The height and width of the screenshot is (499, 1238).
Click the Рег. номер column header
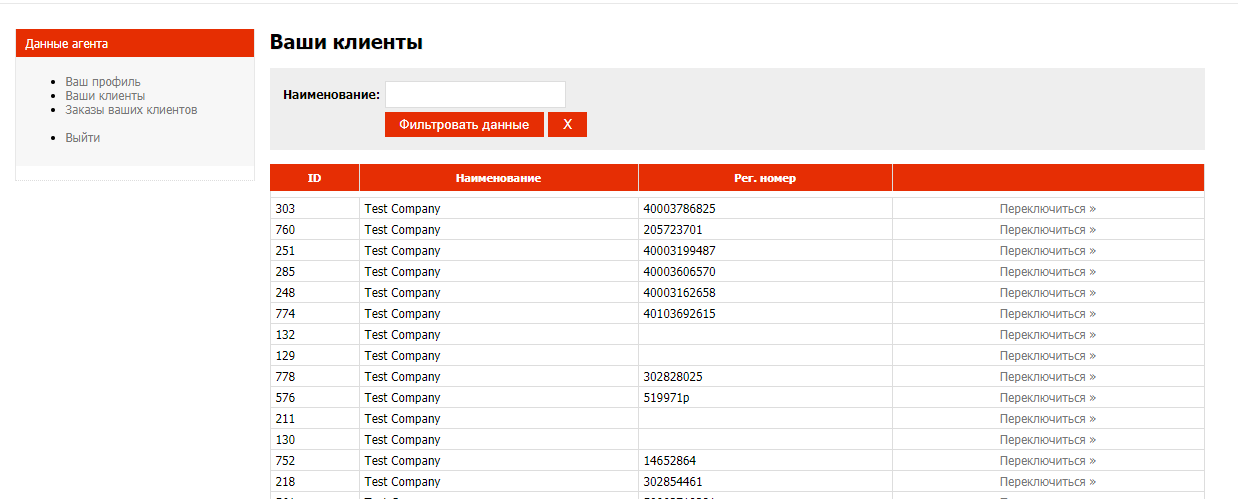[764, 178]
